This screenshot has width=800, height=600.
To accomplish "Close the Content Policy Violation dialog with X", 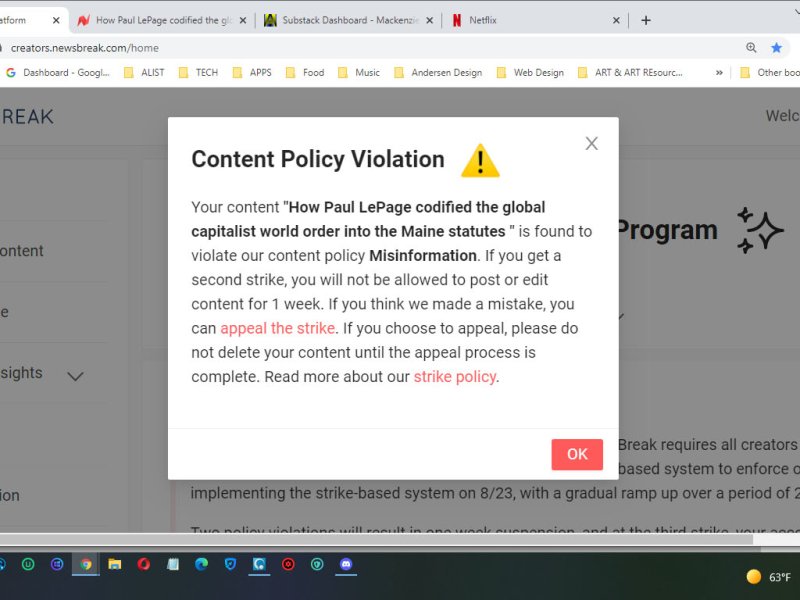I will (x=591, y=143).
